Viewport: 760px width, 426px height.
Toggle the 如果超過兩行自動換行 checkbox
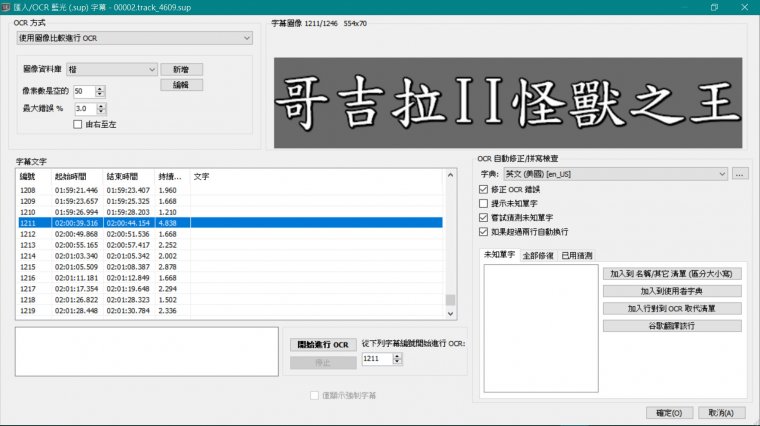483,232
